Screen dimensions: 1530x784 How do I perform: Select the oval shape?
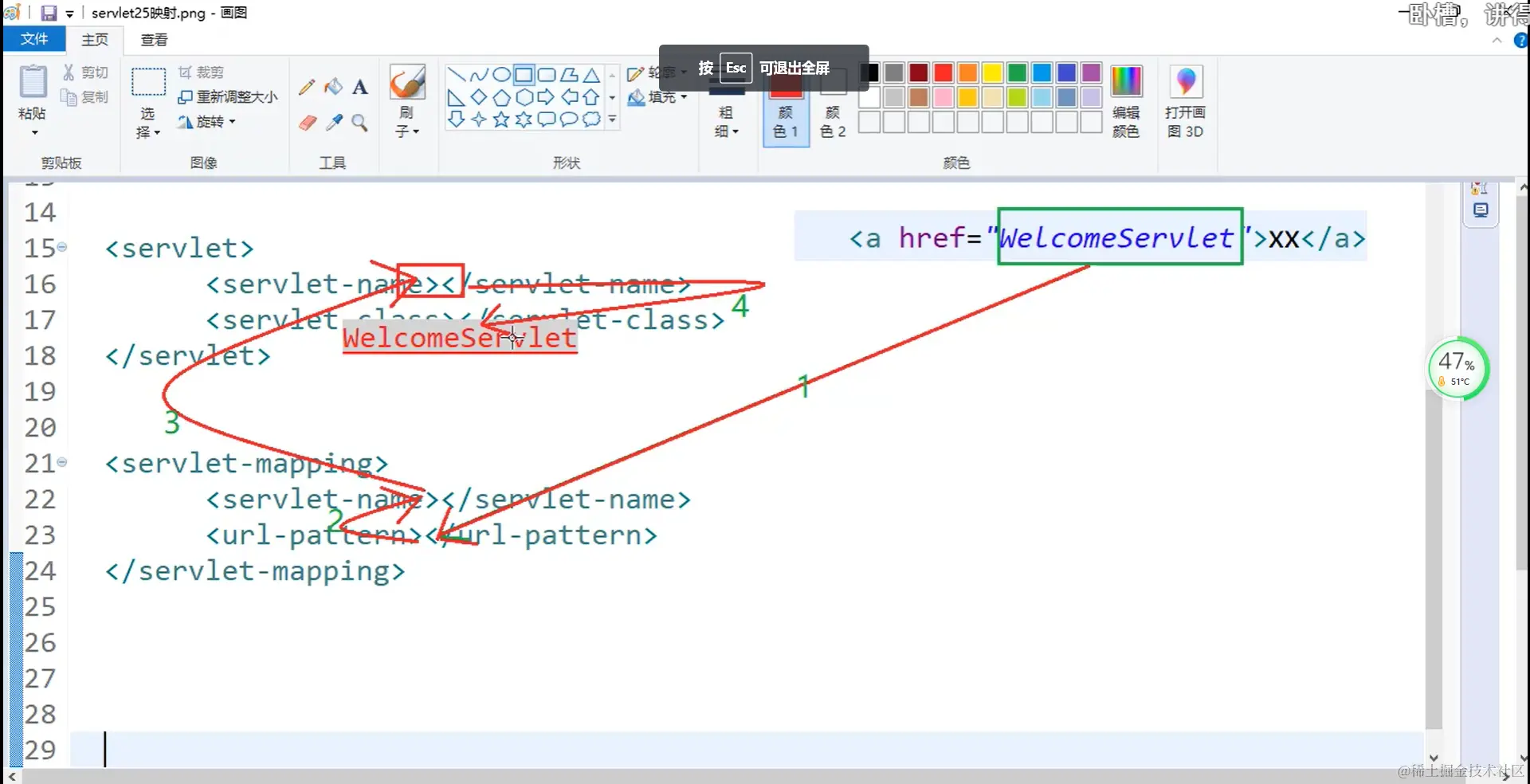pos(501,75)
